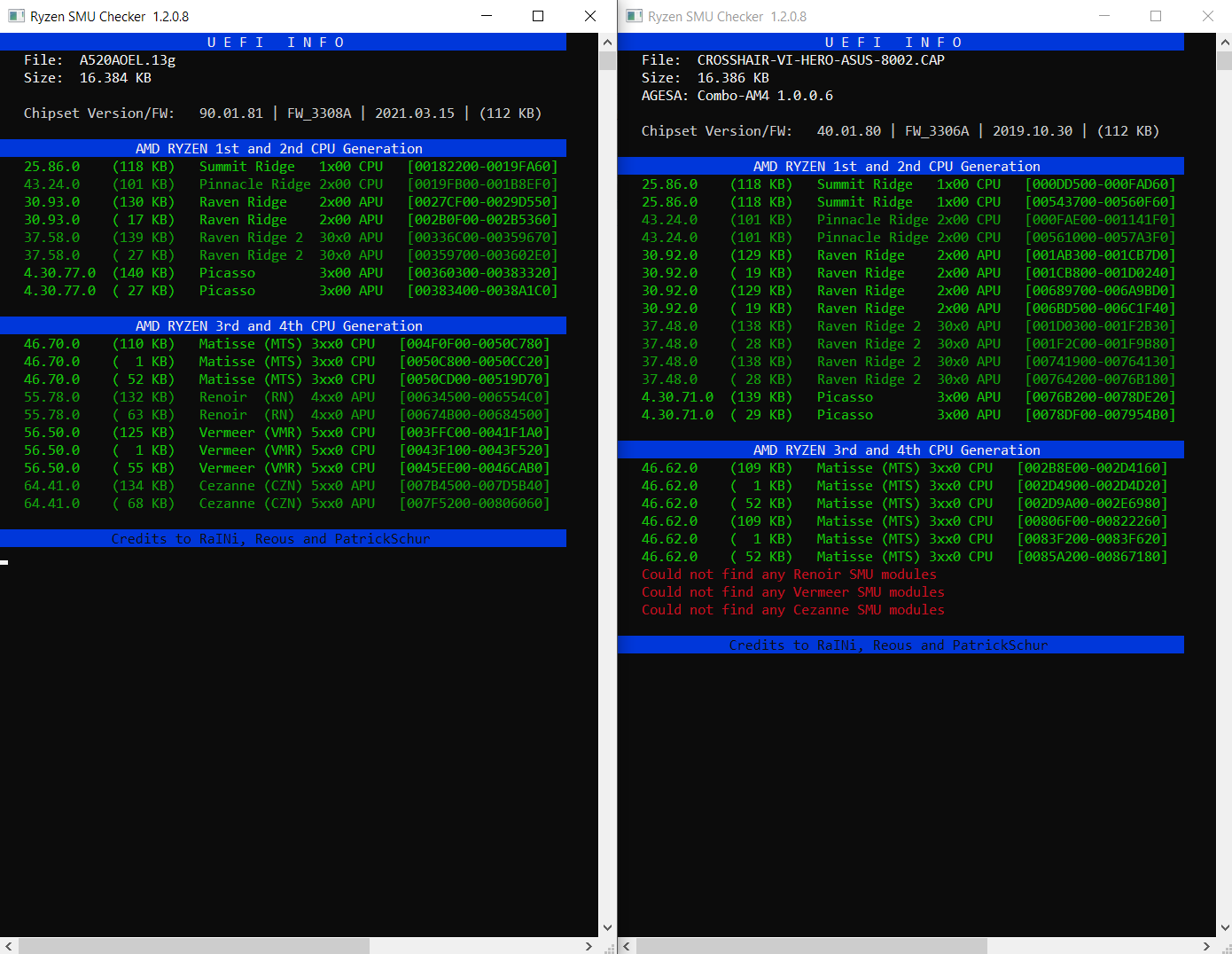Click address [0085A200-00867180] in the Matisse row
1232x954 pixels.
tap(1093, 557)
